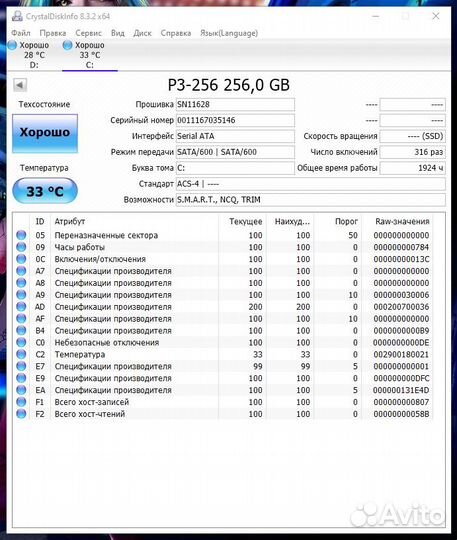Click raw value 002900180021

[x=401, y=355]
